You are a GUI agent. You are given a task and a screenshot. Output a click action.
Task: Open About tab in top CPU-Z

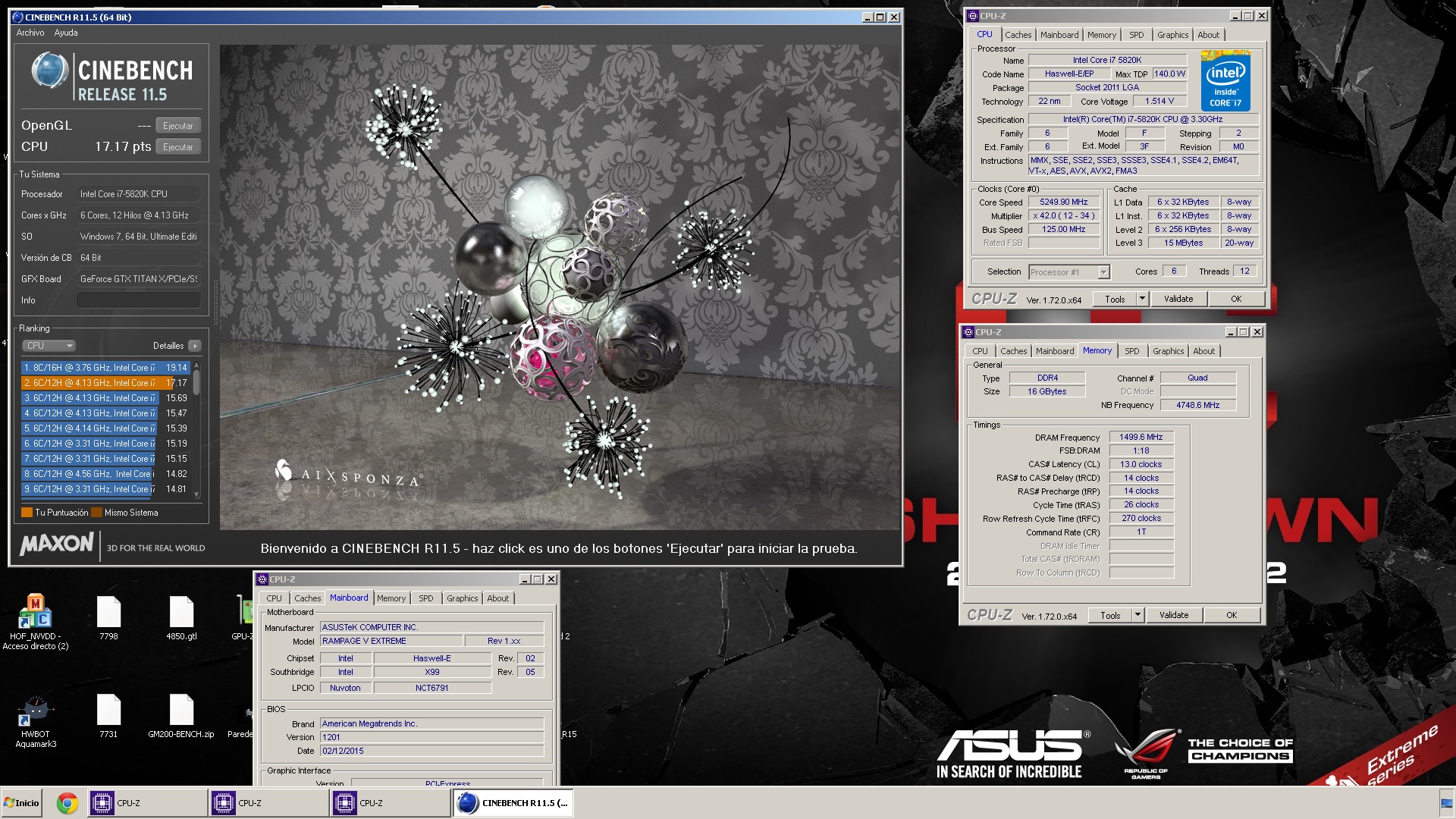[x=1208, y=35]
